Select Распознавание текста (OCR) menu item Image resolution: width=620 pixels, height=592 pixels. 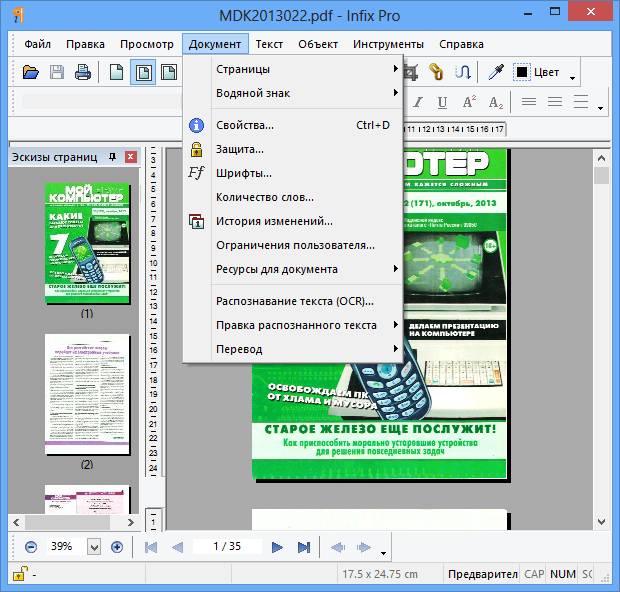(294, 301)
